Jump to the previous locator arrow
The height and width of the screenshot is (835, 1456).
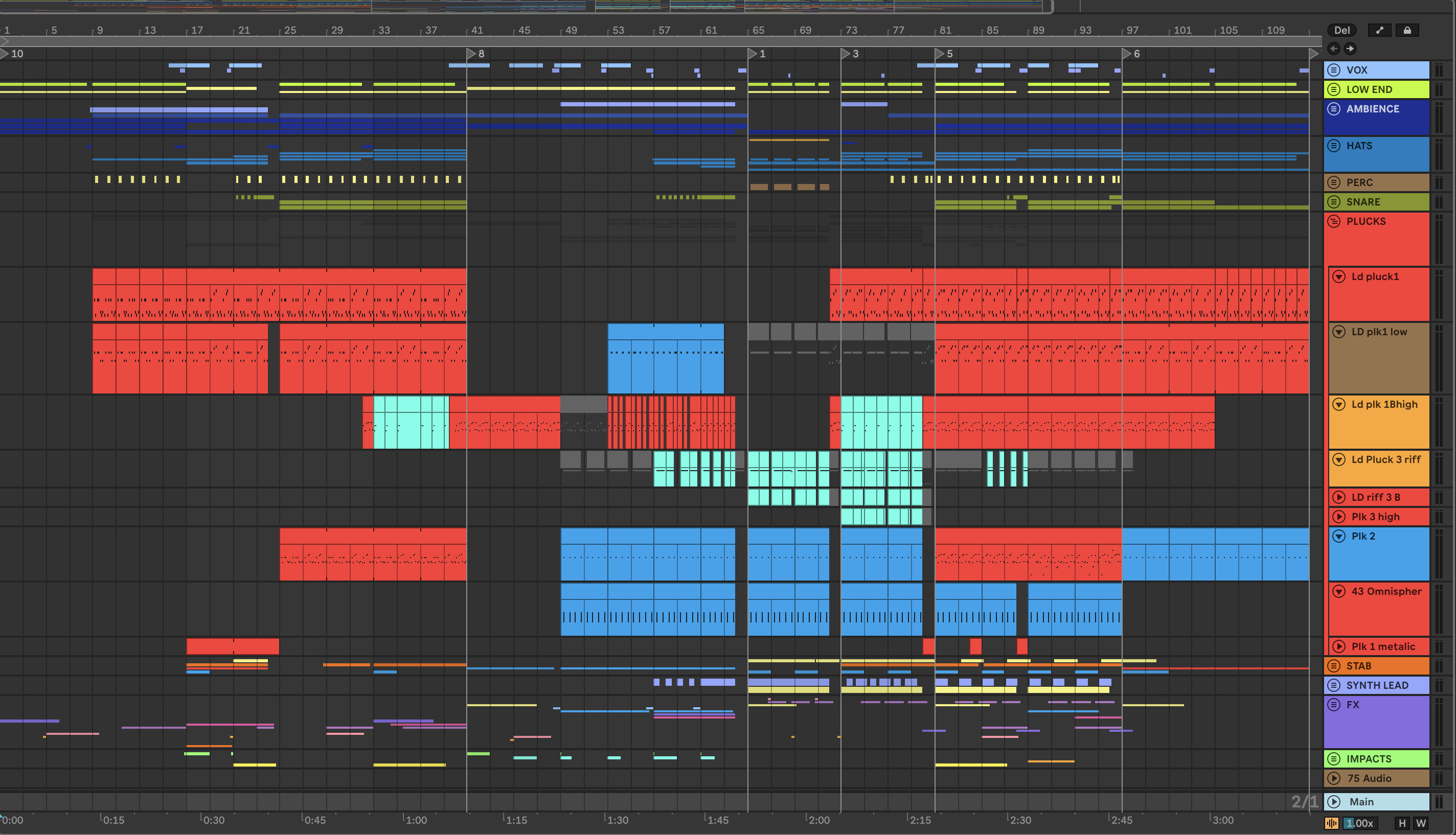(1334, 49)
